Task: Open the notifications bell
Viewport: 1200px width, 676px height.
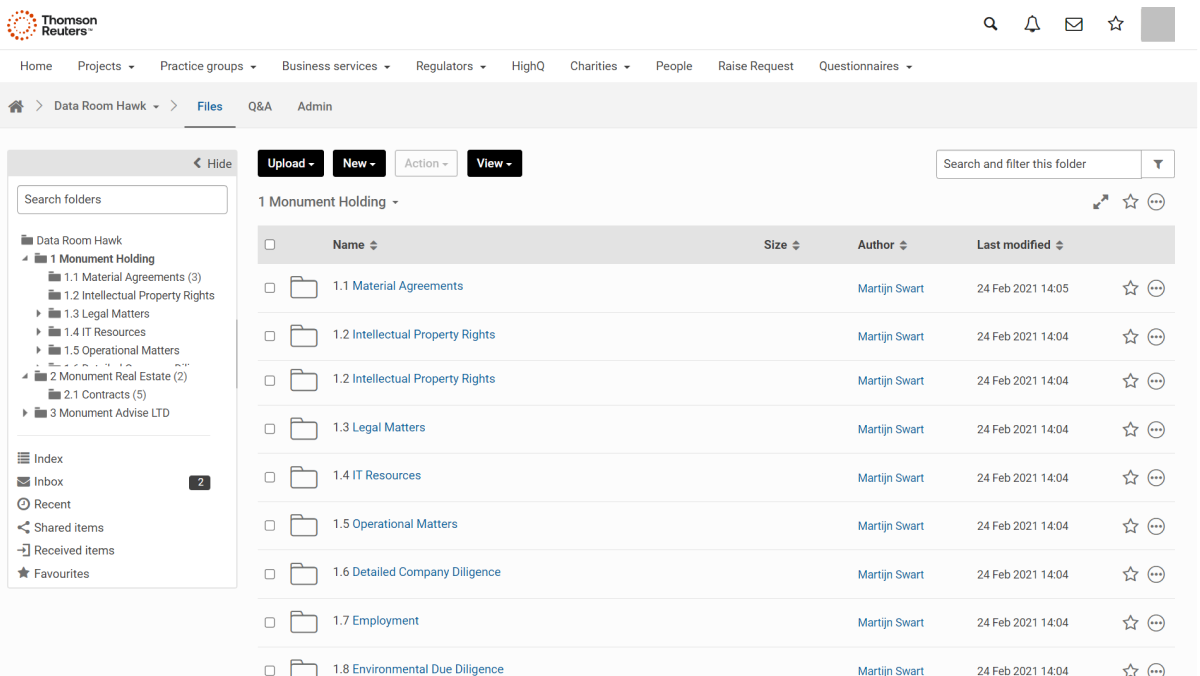Action: (1032, 24)
